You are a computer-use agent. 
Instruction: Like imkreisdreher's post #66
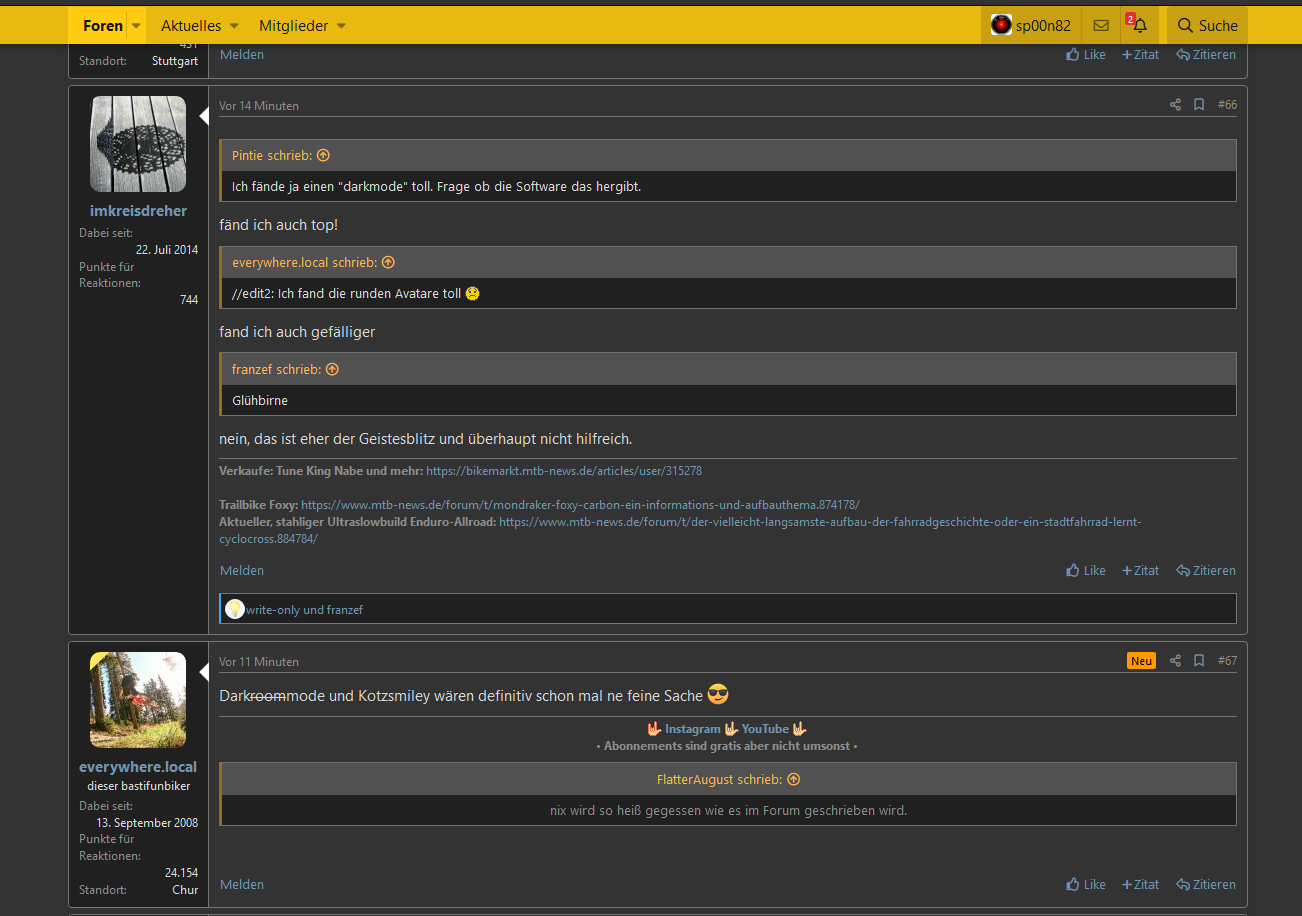[1086, 571]
